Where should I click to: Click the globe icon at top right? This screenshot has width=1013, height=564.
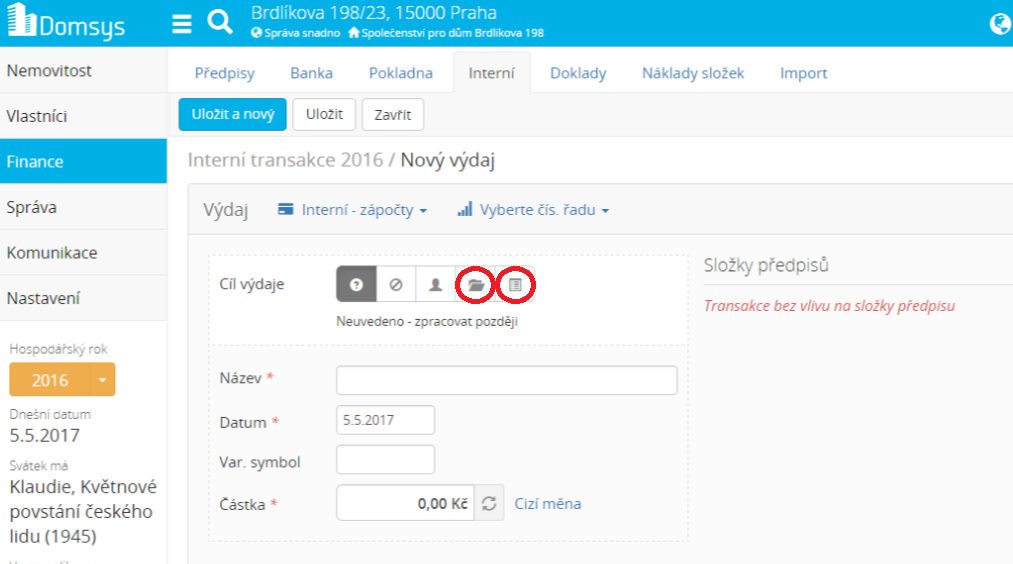[1000, 24]
